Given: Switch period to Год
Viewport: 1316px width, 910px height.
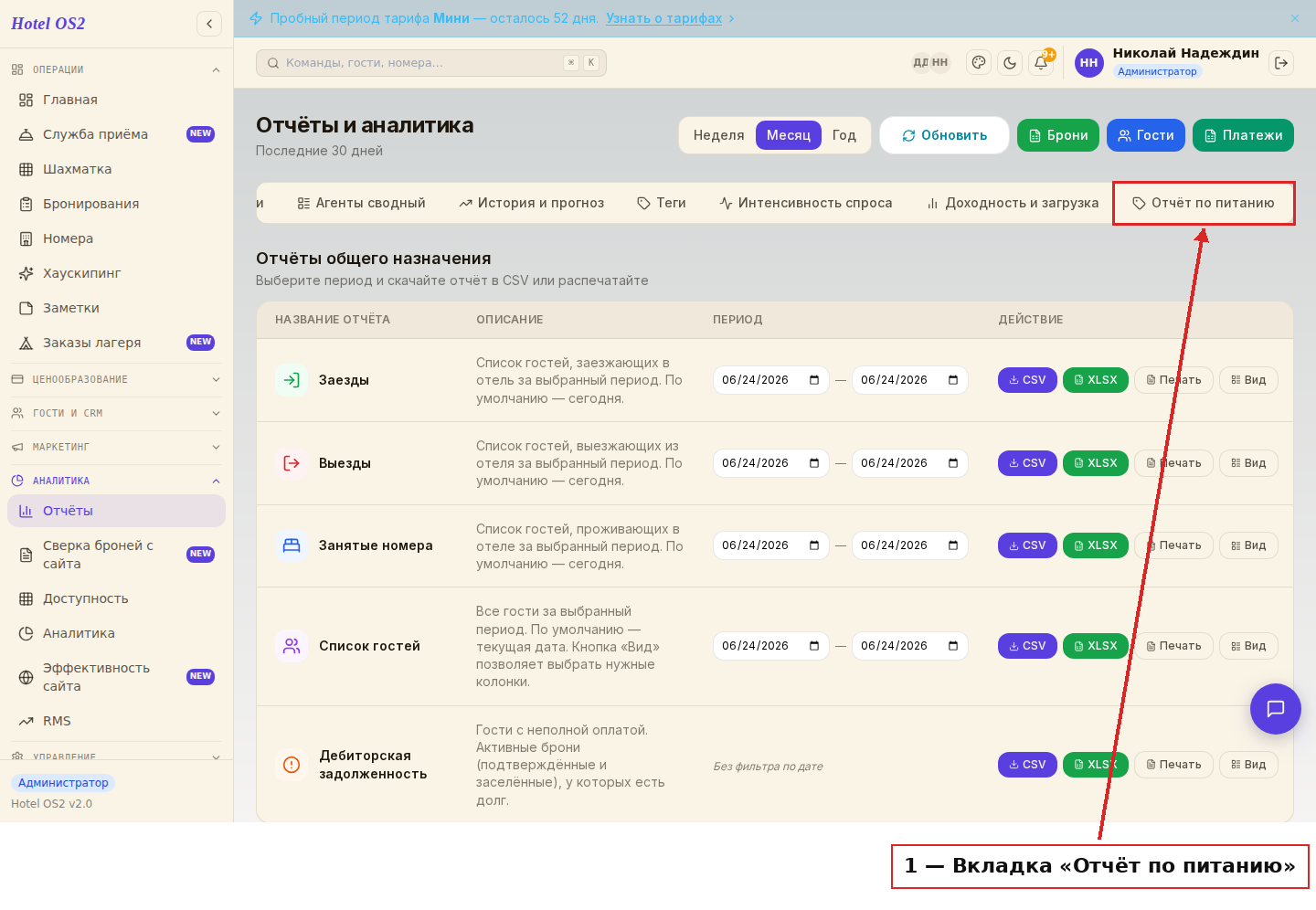Looking at the screenshot, I should 844,135.
